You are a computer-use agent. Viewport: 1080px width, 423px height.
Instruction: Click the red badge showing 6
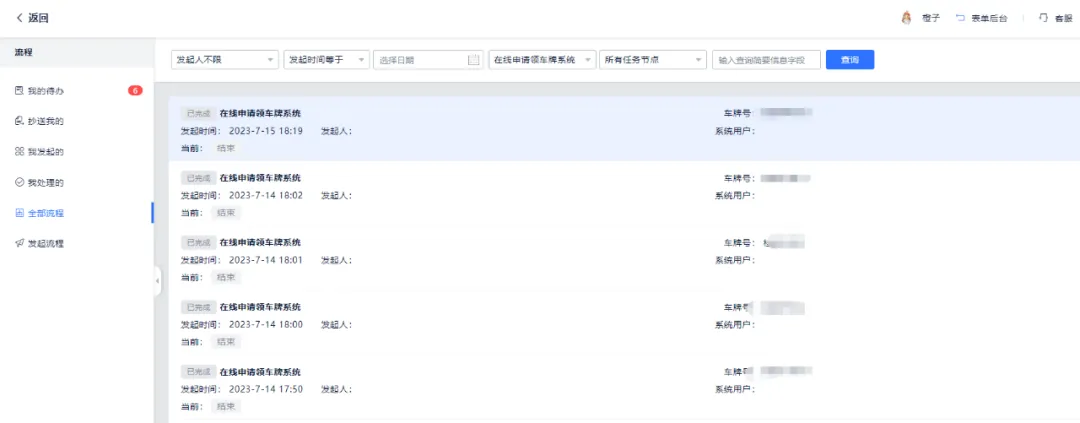(x=135, y=91)
